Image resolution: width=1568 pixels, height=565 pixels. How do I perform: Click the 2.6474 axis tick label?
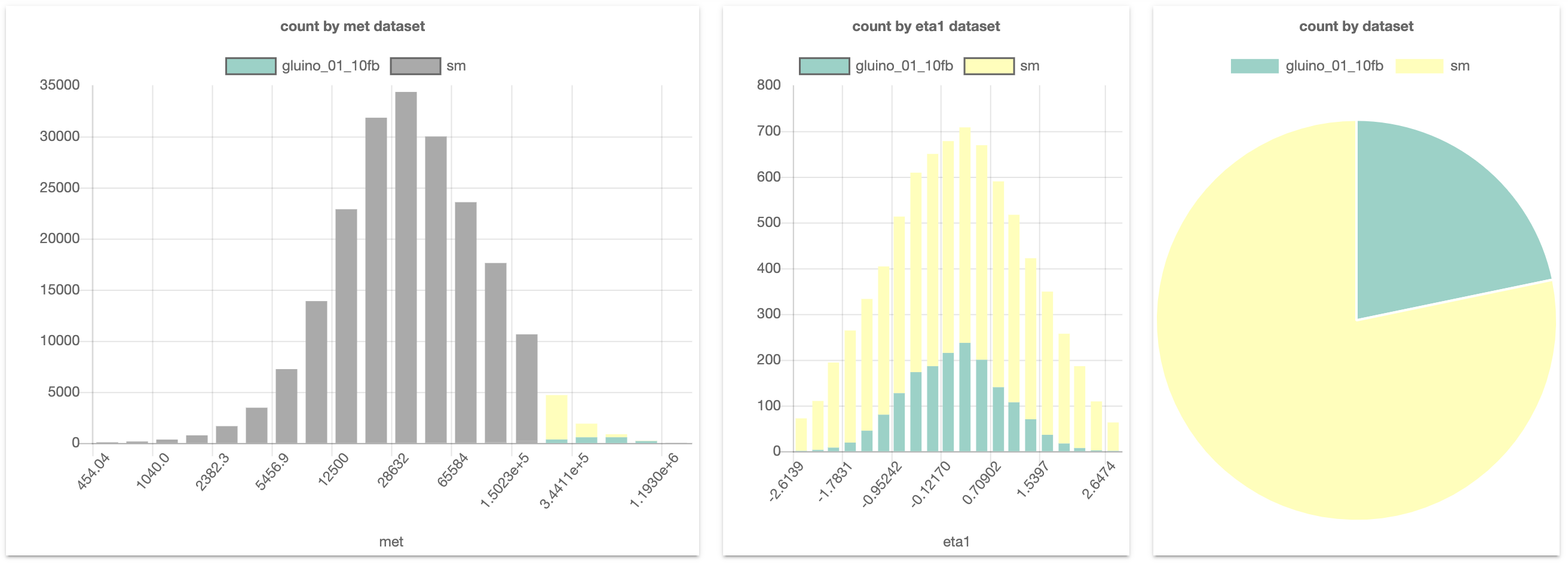click(x=1099, y=480)
